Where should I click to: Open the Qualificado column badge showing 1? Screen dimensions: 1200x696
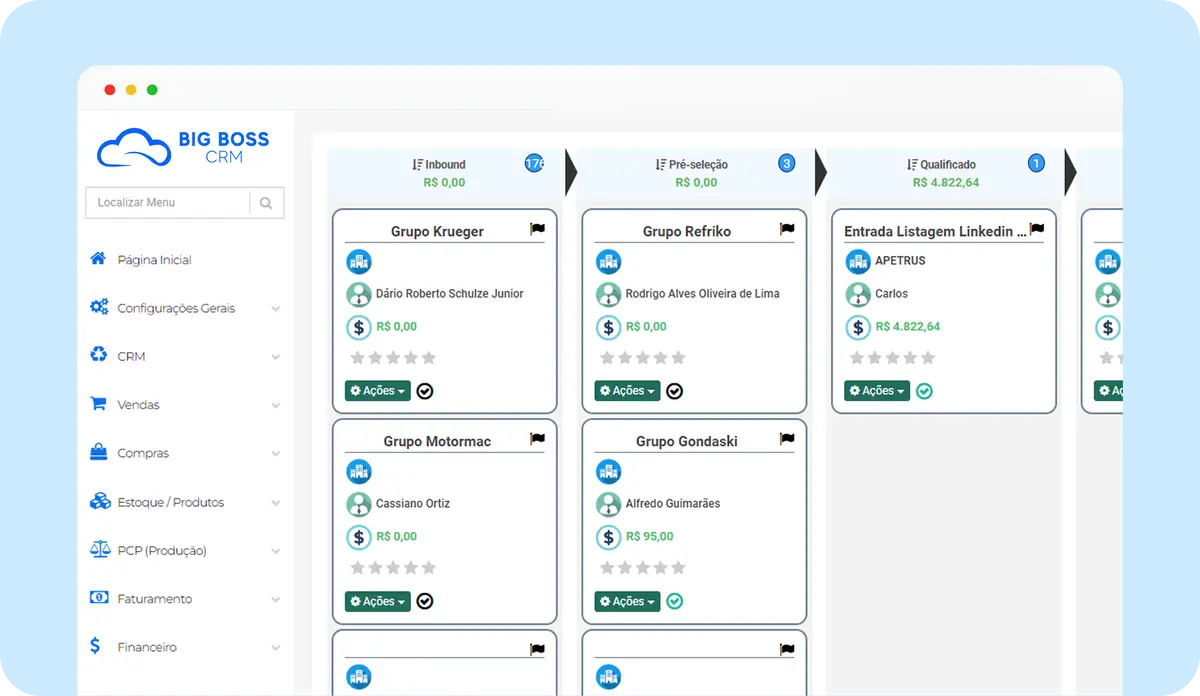[1036, 163]
